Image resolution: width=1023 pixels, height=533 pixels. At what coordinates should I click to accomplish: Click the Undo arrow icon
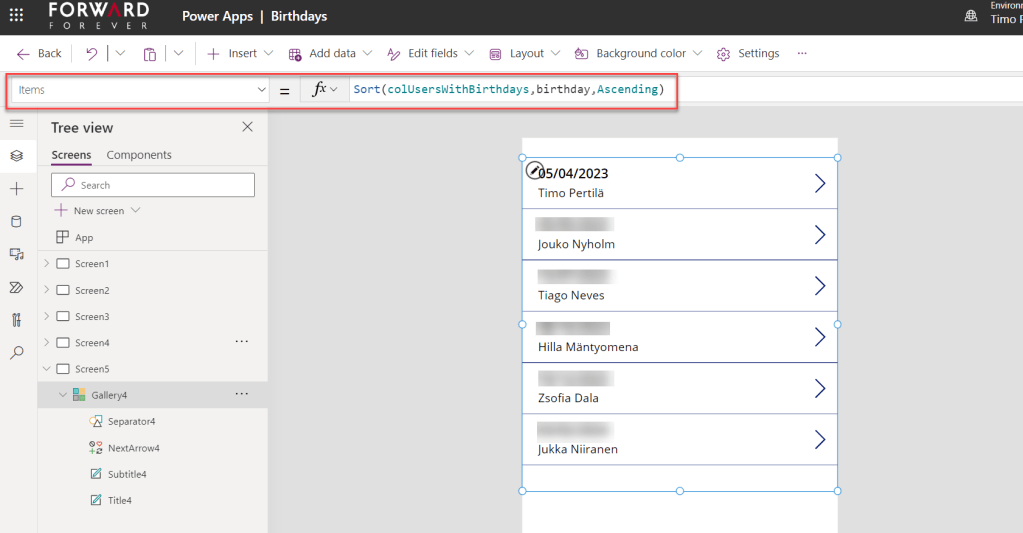92,54
